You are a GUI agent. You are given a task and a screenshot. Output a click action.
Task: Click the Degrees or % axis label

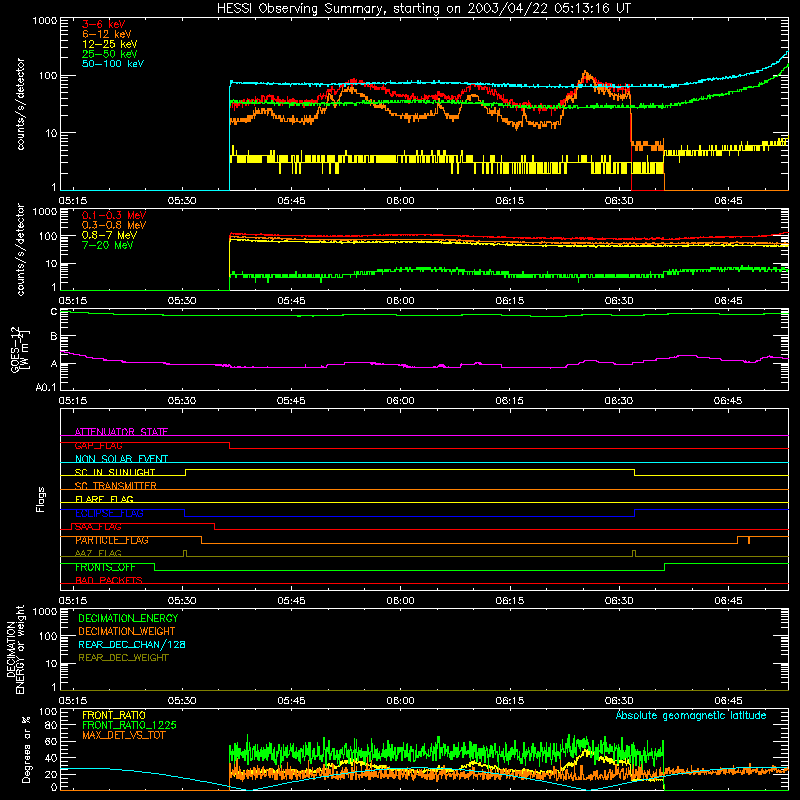point(26,749)
